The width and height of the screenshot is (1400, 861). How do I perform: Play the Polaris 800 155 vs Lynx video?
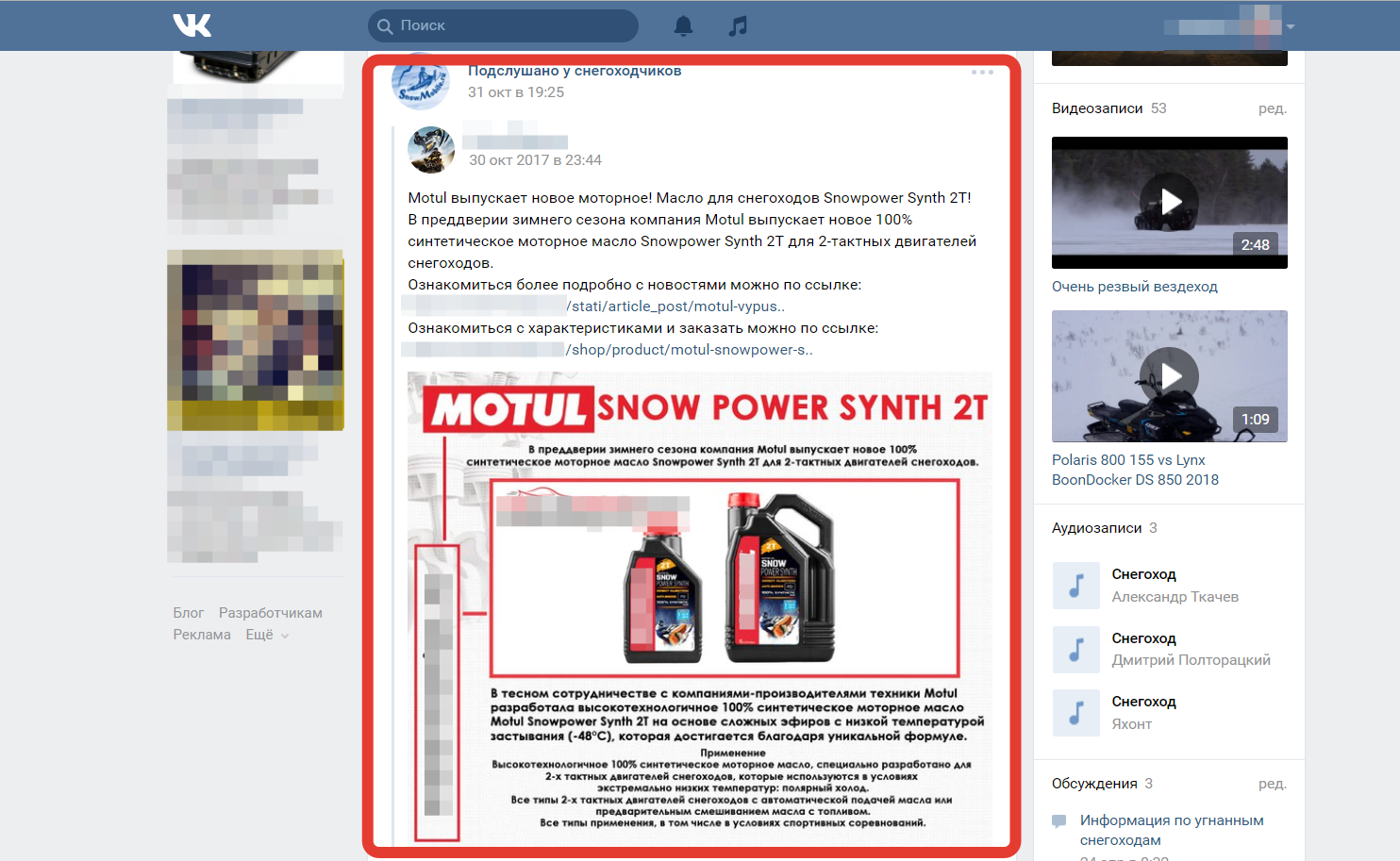pos(1170,376)
